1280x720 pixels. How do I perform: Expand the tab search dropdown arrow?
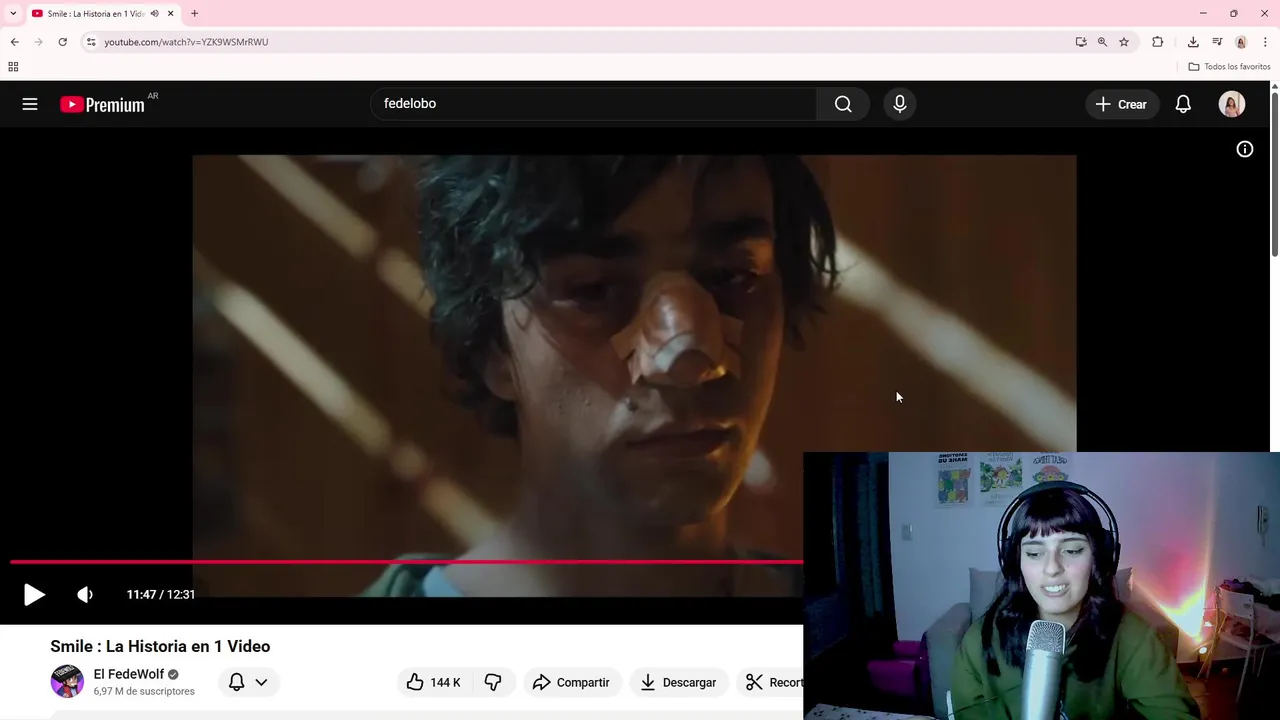13,13
